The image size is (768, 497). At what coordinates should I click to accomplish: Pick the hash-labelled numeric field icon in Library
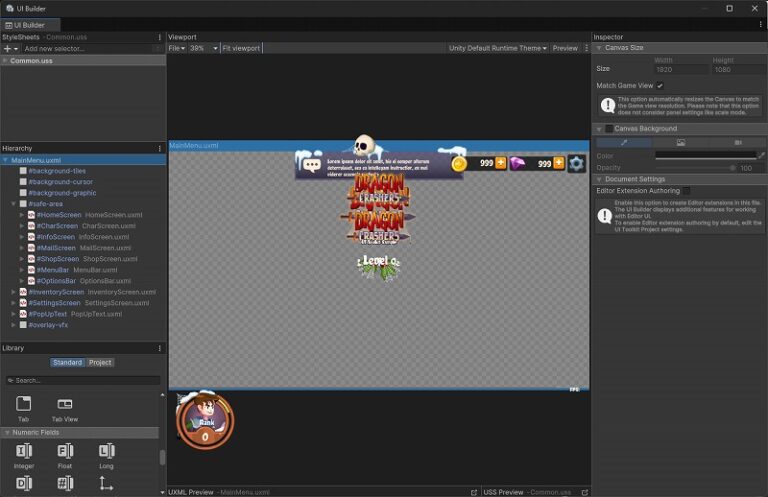(x=65, y=484)
